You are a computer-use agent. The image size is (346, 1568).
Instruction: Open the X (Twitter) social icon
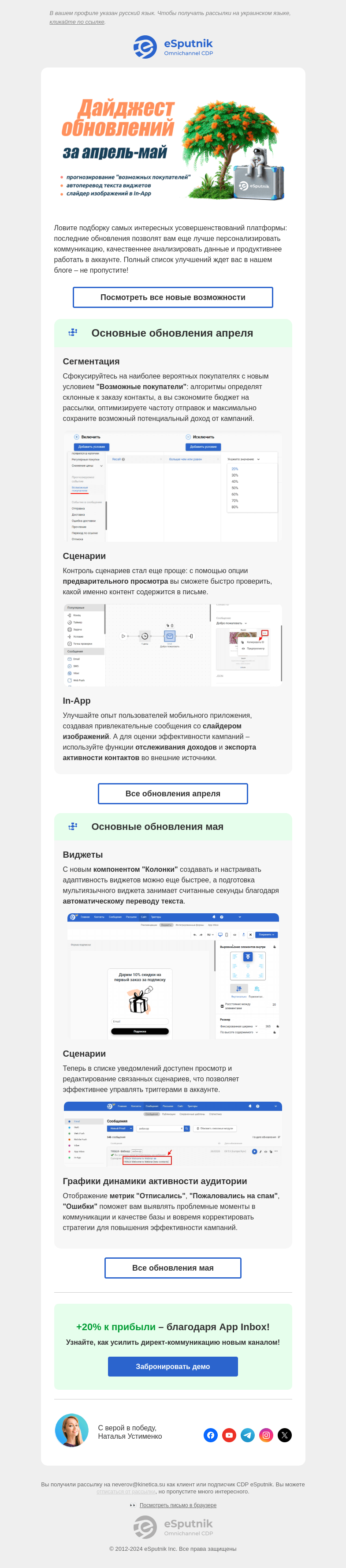285,1435
